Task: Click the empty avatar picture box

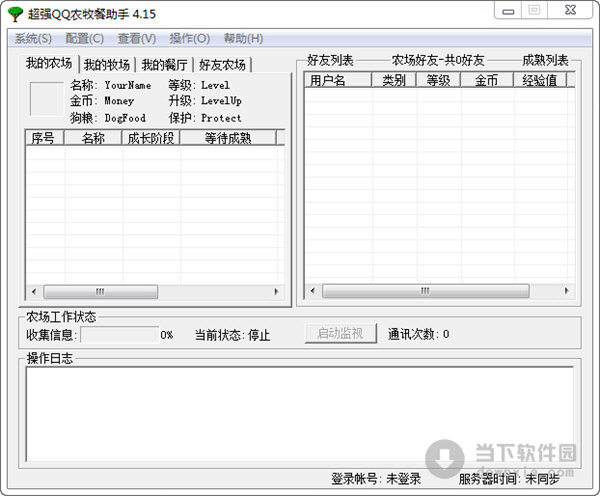Action: click(47, 99)
